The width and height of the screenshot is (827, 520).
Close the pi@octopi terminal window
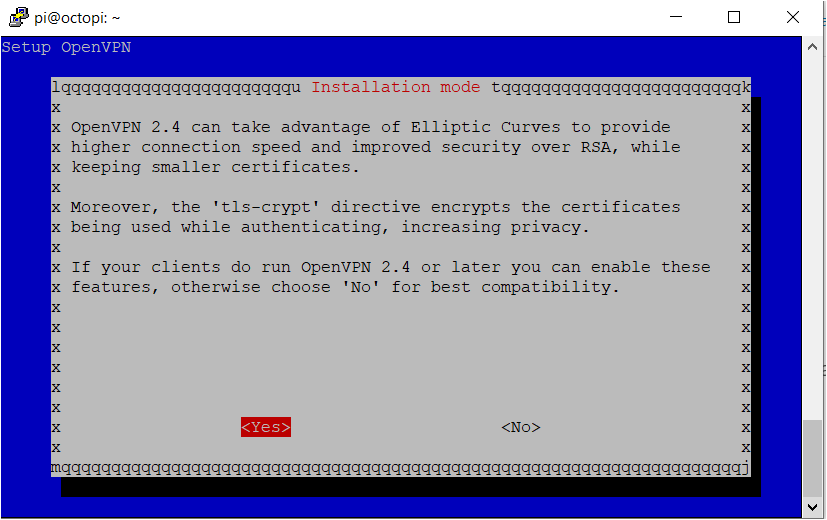click(793, 17)
